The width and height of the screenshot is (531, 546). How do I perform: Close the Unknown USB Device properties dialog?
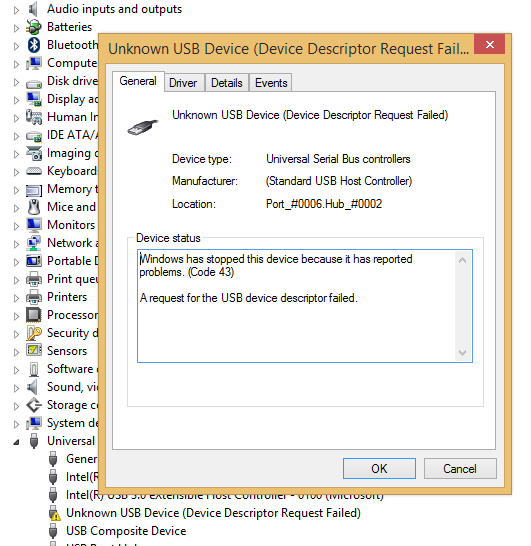tap(490, 44)
